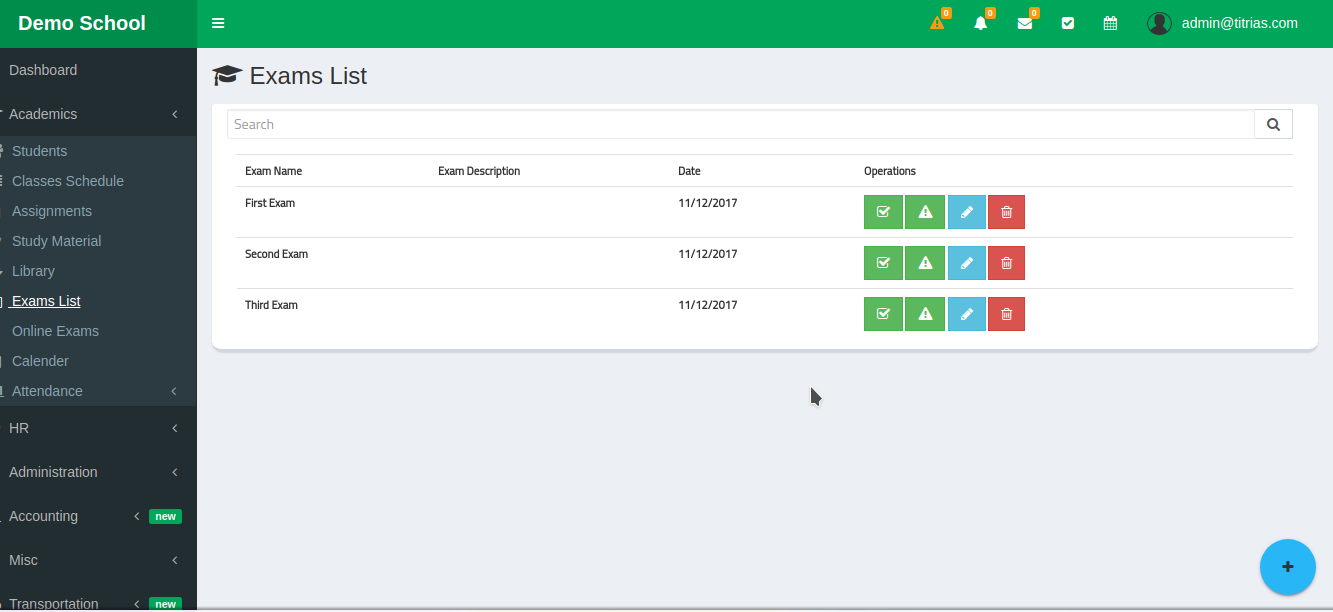Expand the Transportation sidebar section
This screenshot has width=1333, height=612.
coord(98,601)
